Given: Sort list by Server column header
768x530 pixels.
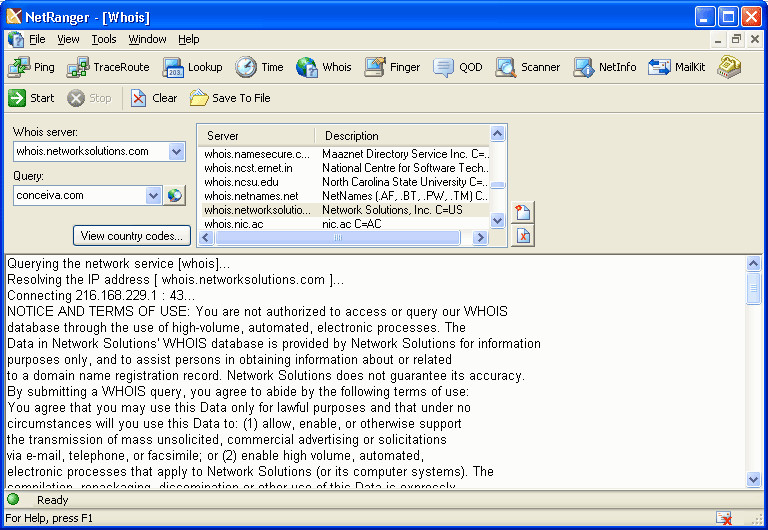Looking at the screenshot, I should tap(256, 136).
